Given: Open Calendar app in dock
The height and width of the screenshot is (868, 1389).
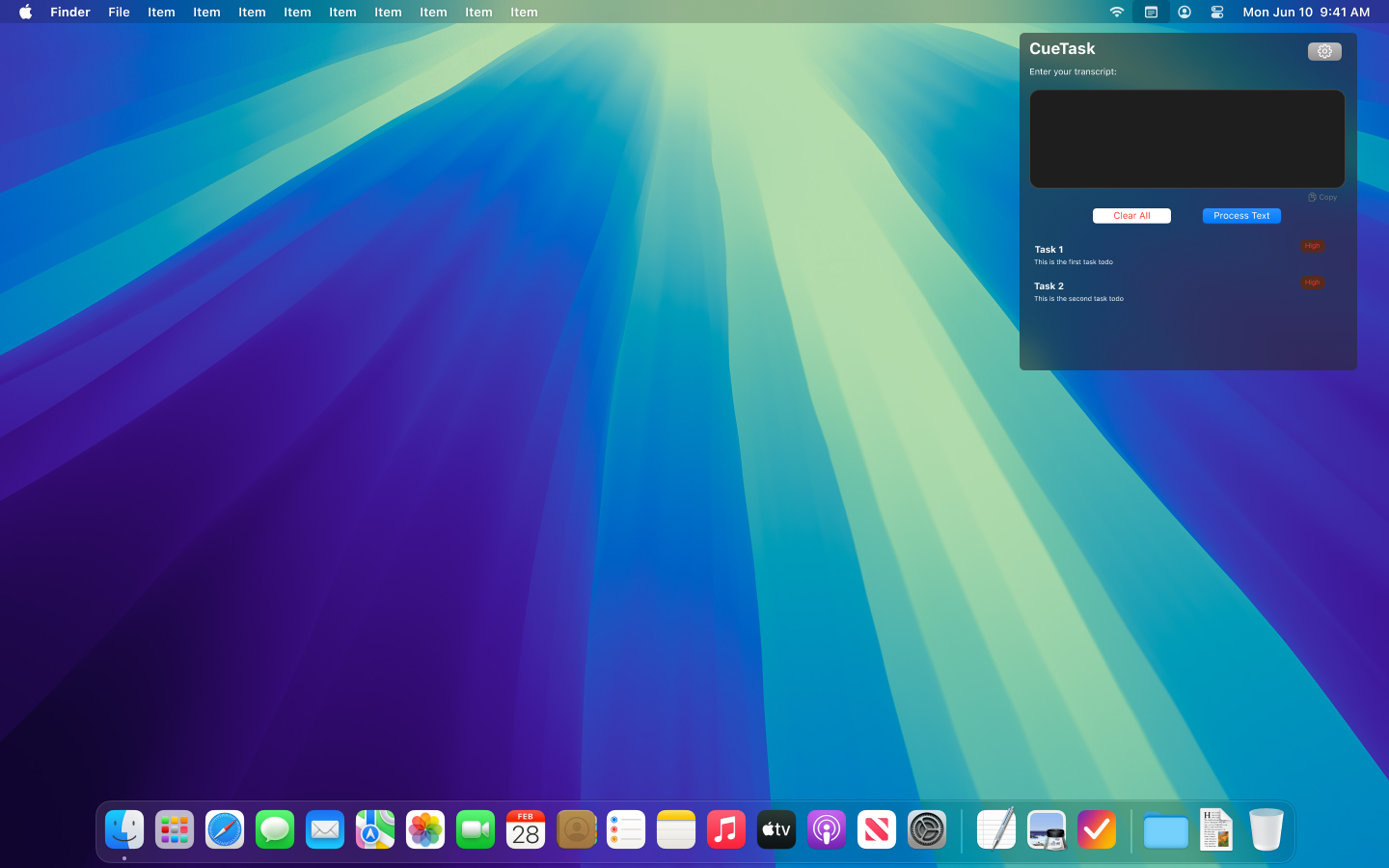Looking at the screenshot, I should coord(526,829).
